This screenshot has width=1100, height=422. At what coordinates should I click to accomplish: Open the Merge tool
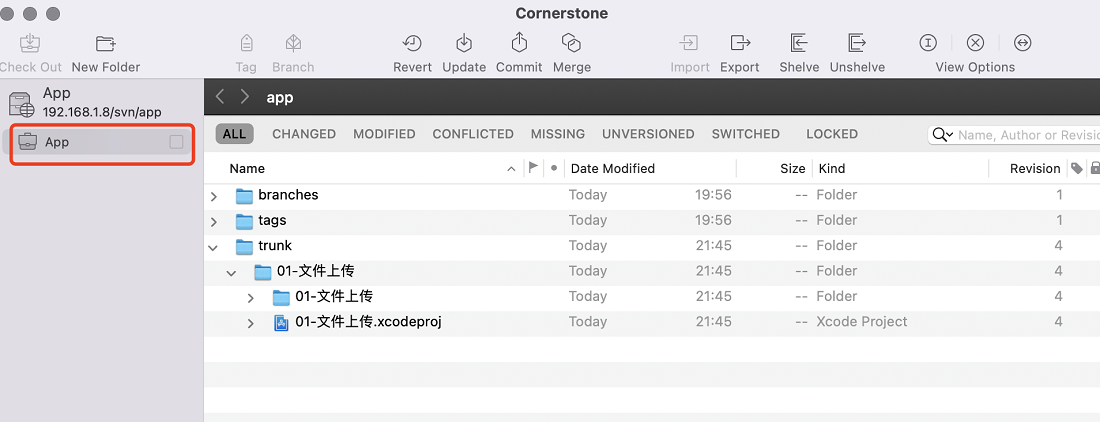[x=572, y=43]
